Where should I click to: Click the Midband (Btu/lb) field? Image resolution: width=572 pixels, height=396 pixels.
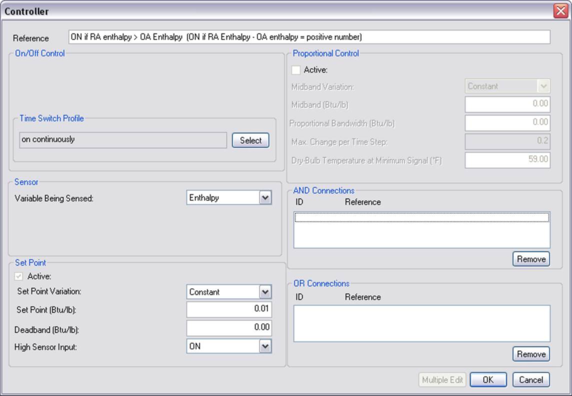tap(507, 104)
